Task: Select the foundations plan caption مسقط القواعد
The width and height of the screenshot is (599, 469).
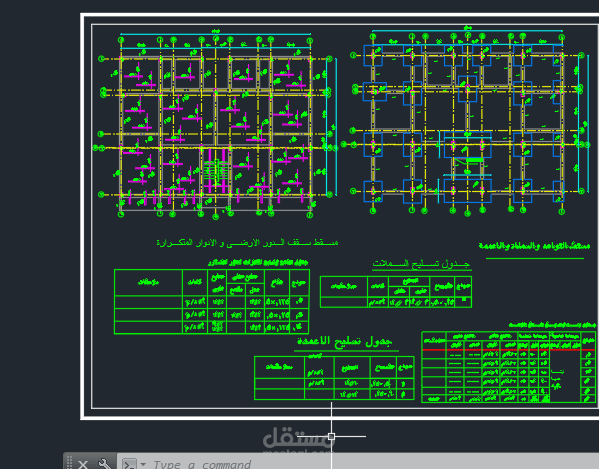Action: click(534, 246)
